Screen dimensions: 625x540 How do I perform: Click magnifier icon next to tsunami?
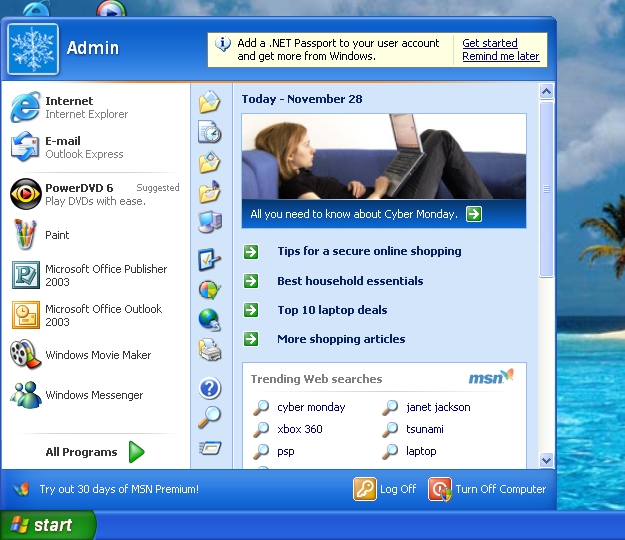(x=389, y=429)
